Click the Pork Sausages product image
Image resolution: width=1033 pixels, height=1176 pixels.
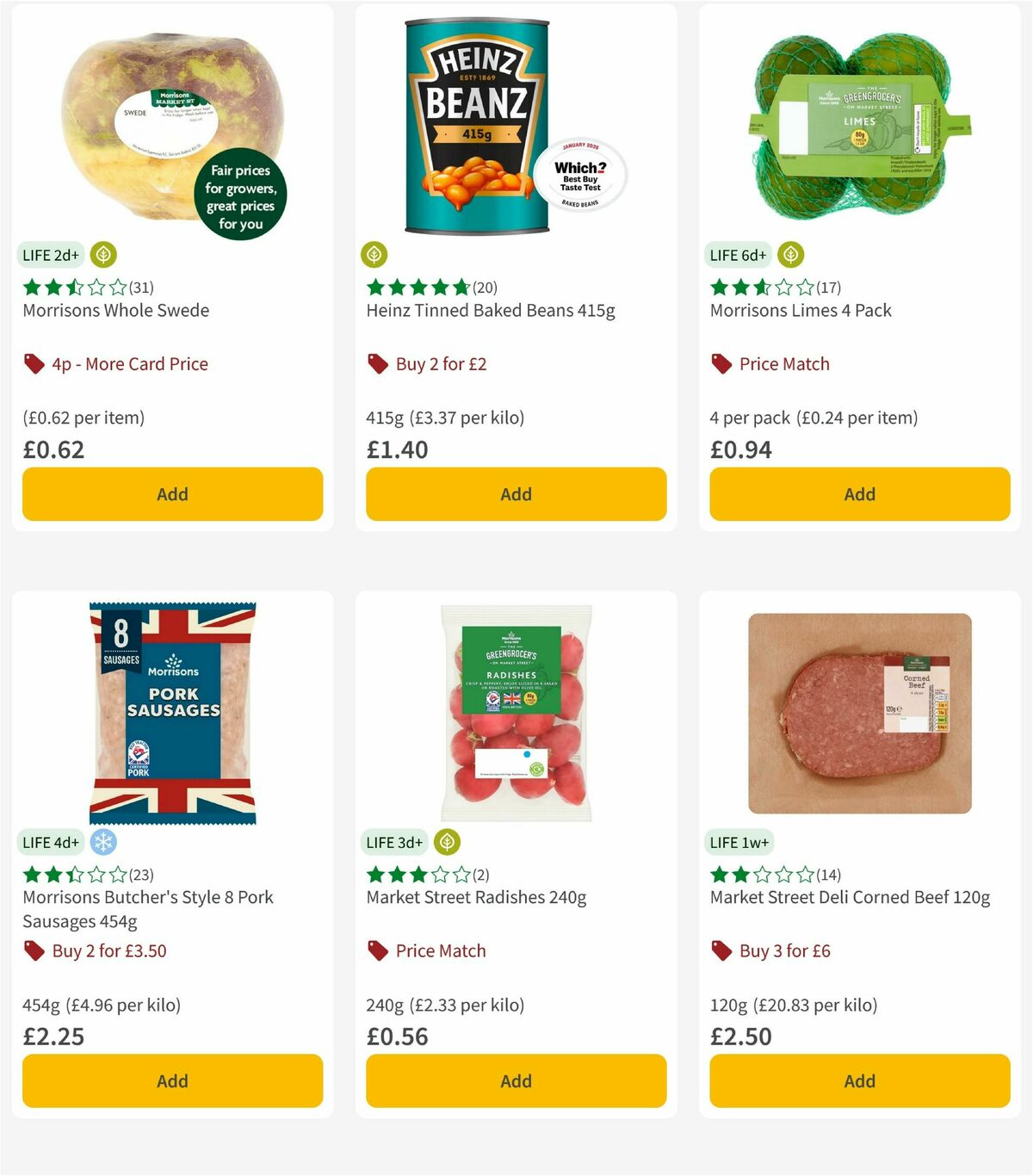(172, 715)
